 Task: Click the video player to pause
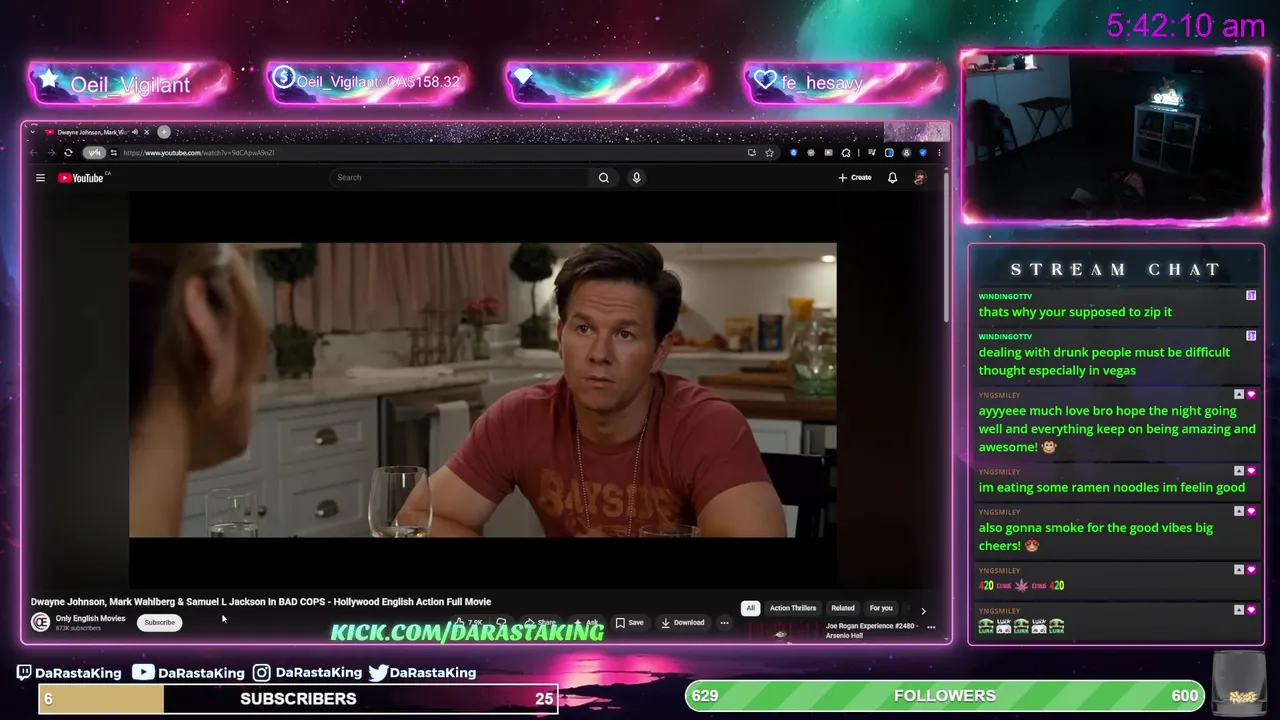pos(483,390)
